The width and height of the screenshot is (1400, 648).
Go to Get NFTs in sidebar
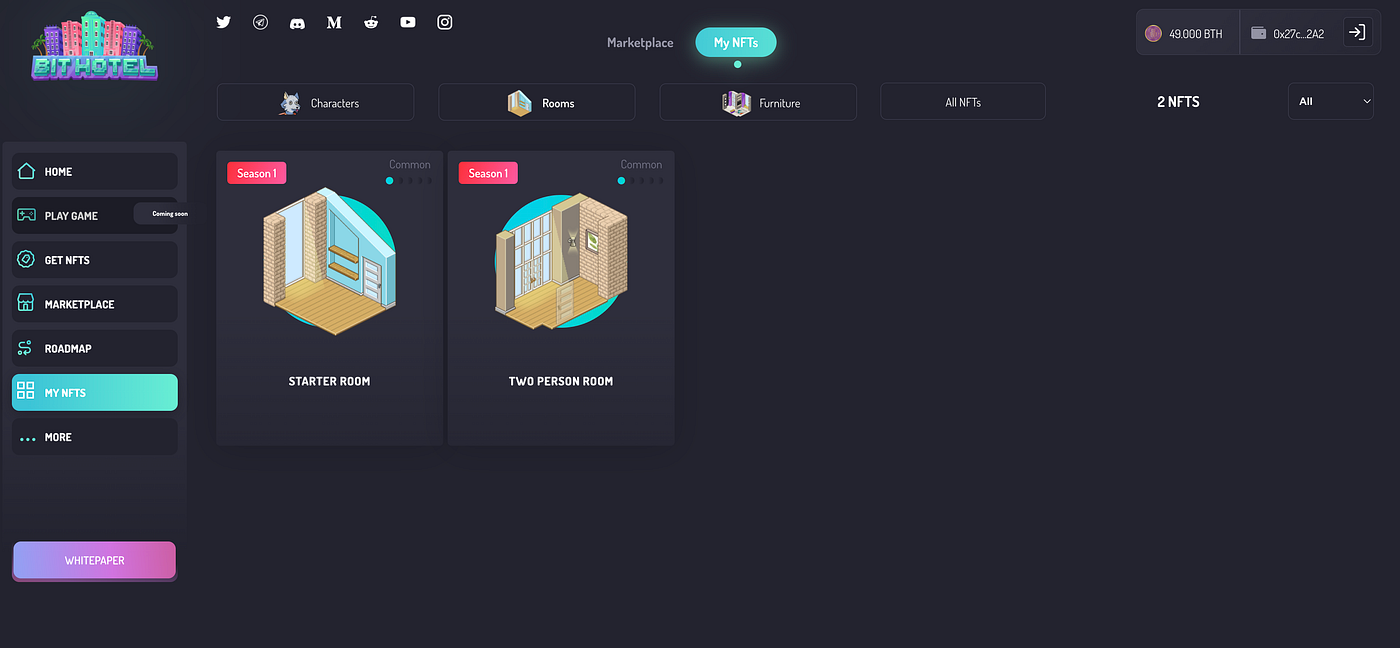coord(95,260)
